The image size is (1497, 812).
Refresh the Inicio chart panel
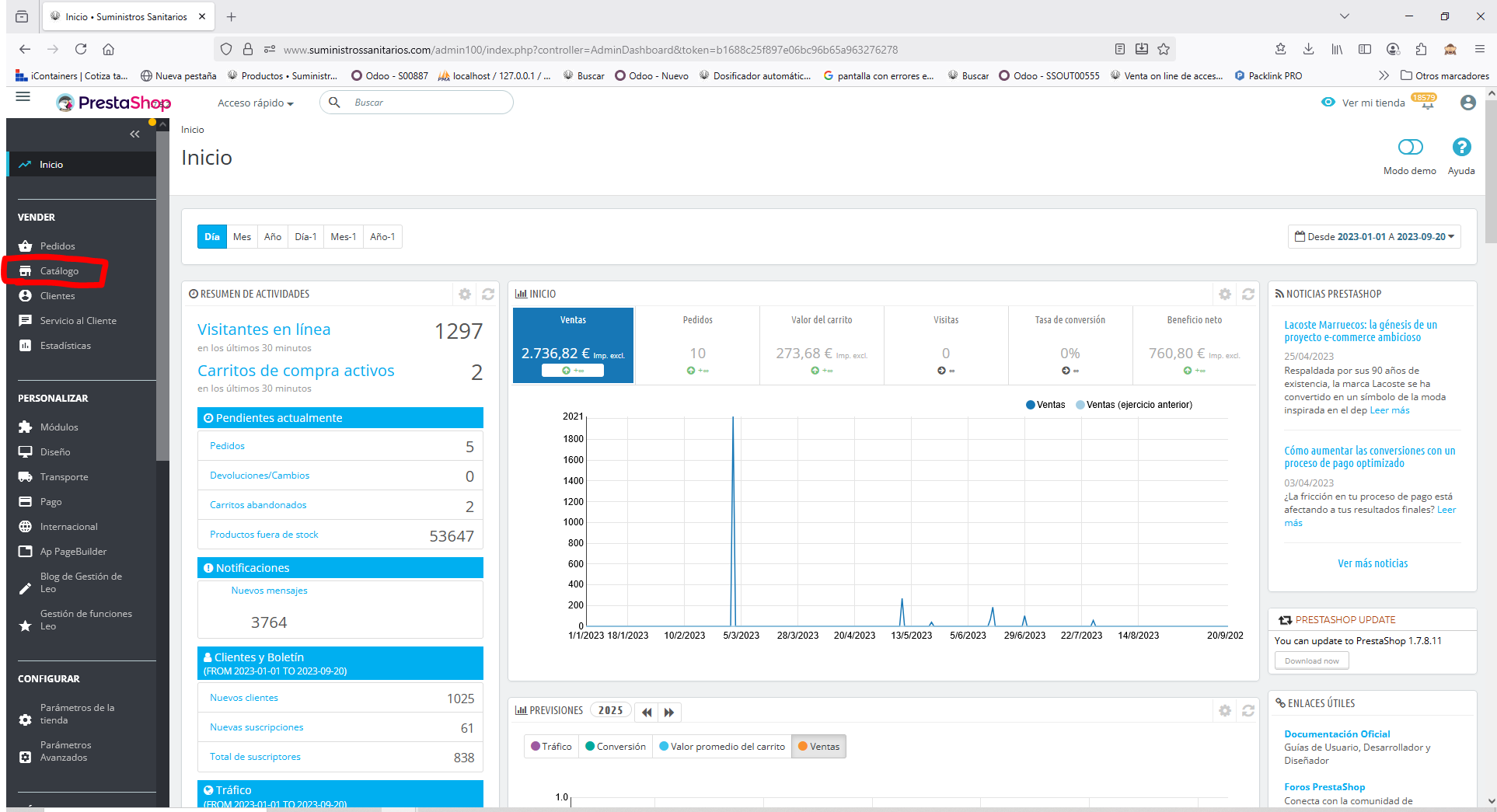[x=1248, y=294]
